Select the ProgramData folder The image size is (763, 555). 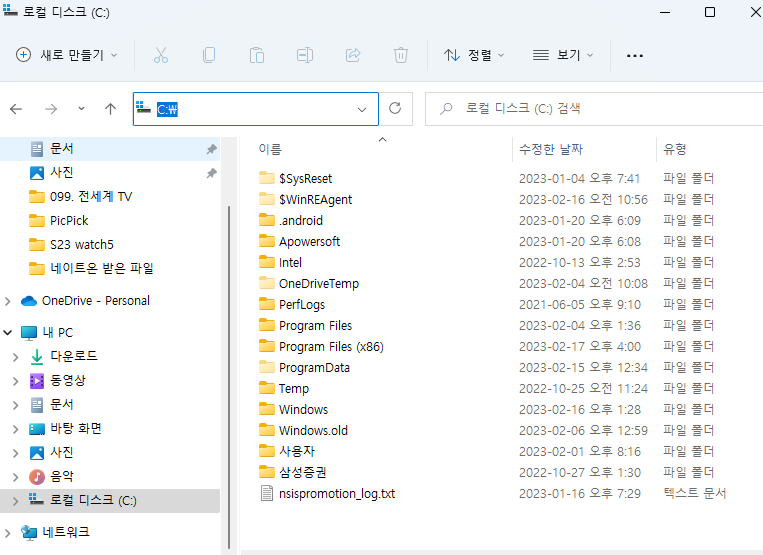tap(304, 367)
